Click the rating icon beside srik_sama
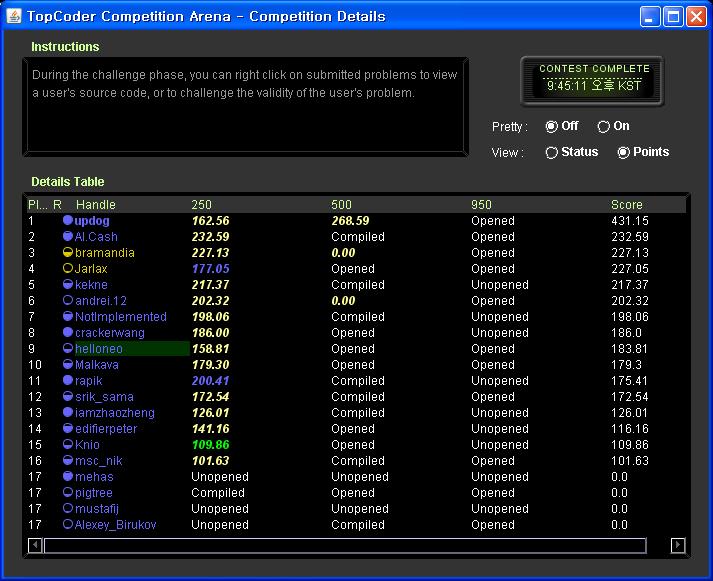This screenshot has height=581, width=713. click(x=68, y=396)
